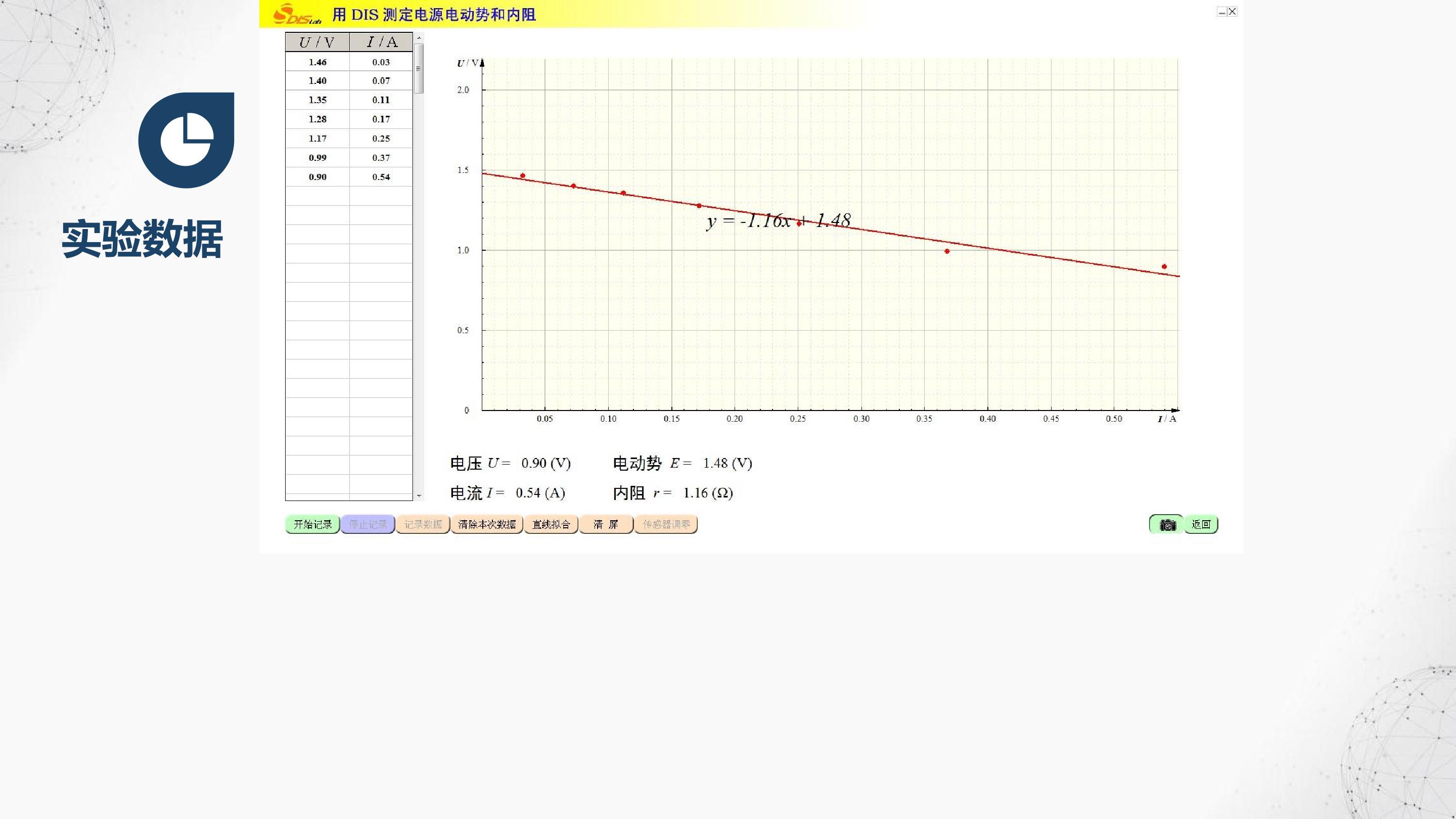Click data table scrollbar up arrow
The image size is (1456, 819).
click(x=419, y=37)
